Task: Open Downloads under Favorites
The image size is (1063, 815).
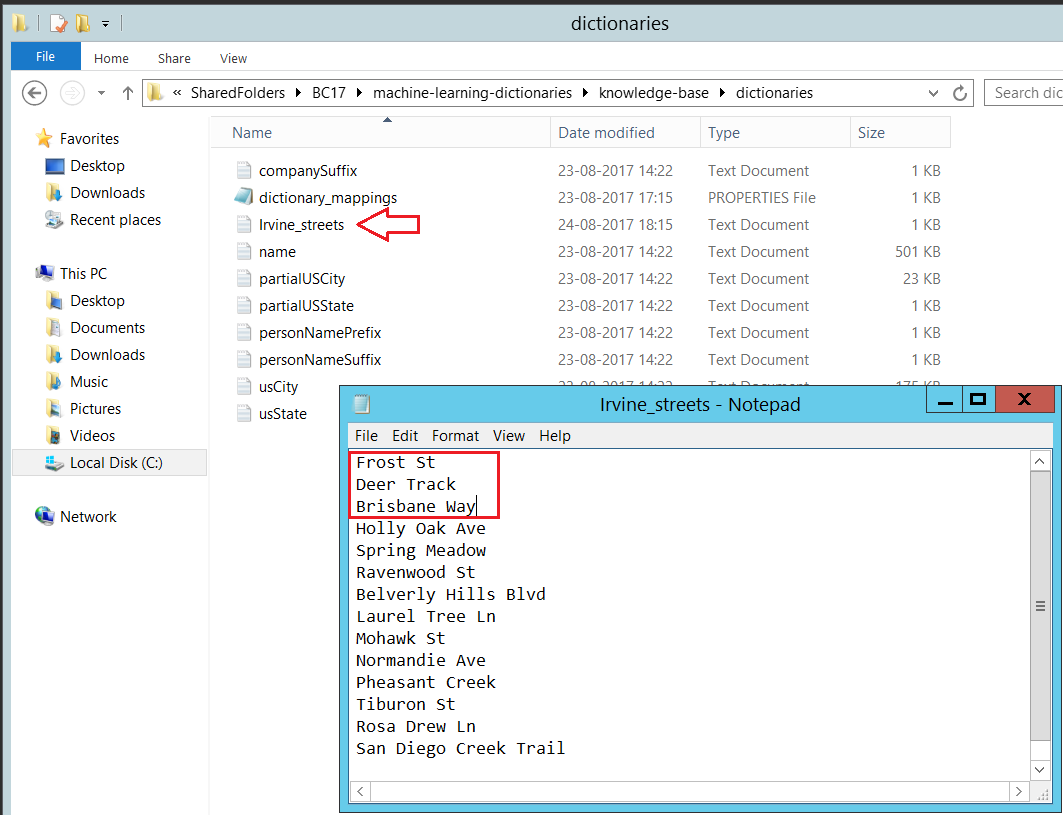Action: (x=107, y=193)
